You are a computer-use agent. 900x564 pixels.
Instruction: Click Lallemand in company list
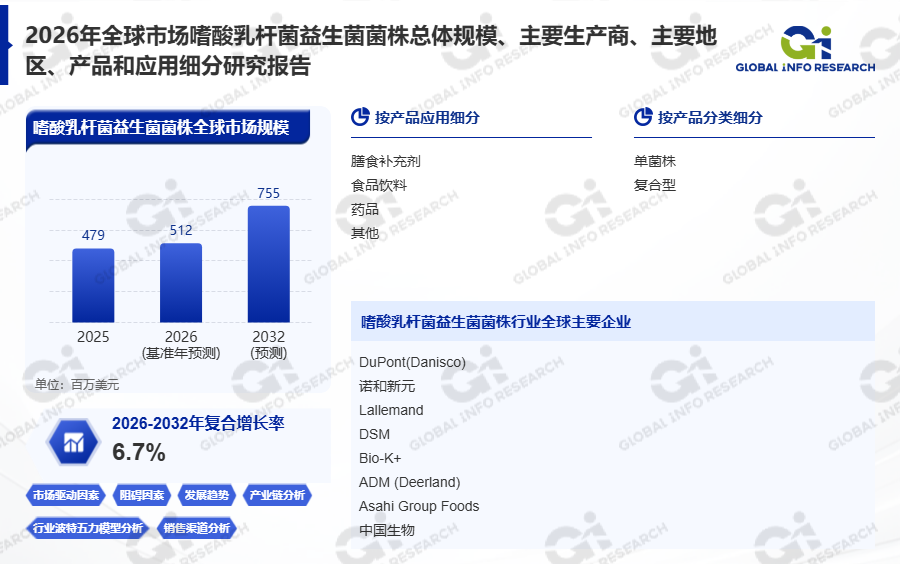[x=391, y=410]
